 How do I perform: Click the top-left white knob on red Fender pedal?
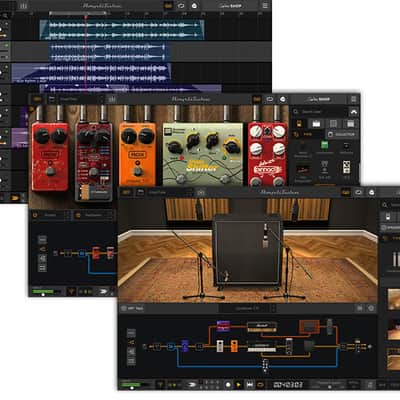click(x=256, y=132)
